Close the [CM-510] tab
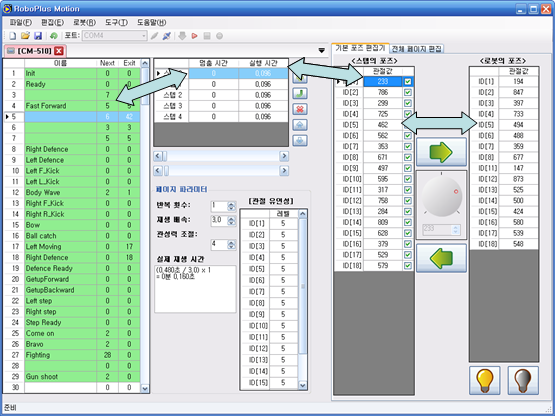 coord(59,51)
